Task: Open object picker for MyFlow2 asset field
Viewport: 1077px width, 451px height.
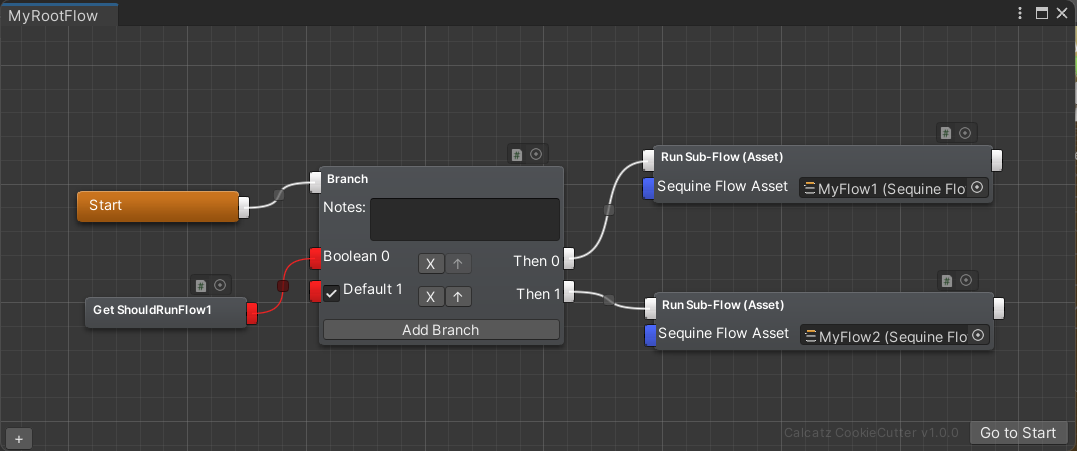Action: tap(979, 335)
